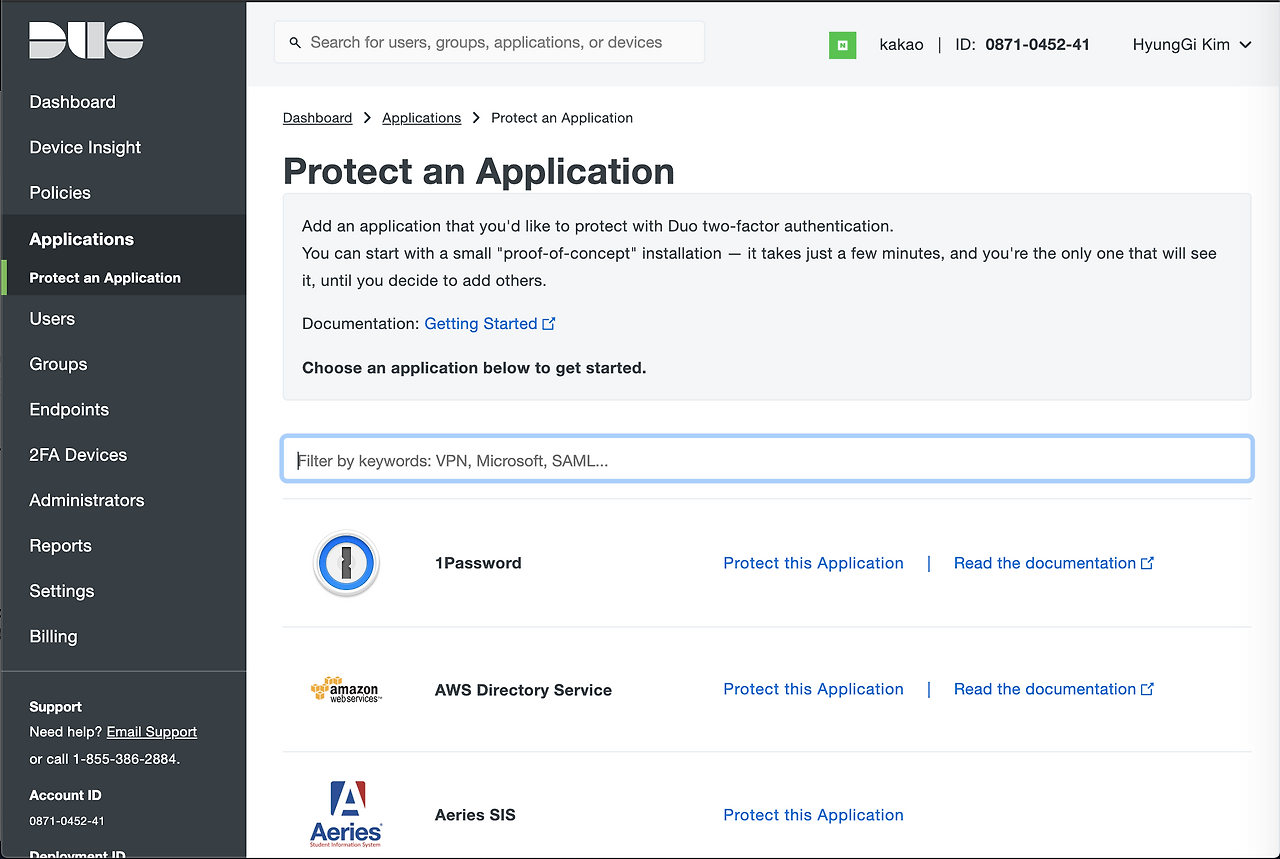Protect this Application for AWS Directory Service
The height and width of the screenshot is (859, 1280).
[813, 689]
